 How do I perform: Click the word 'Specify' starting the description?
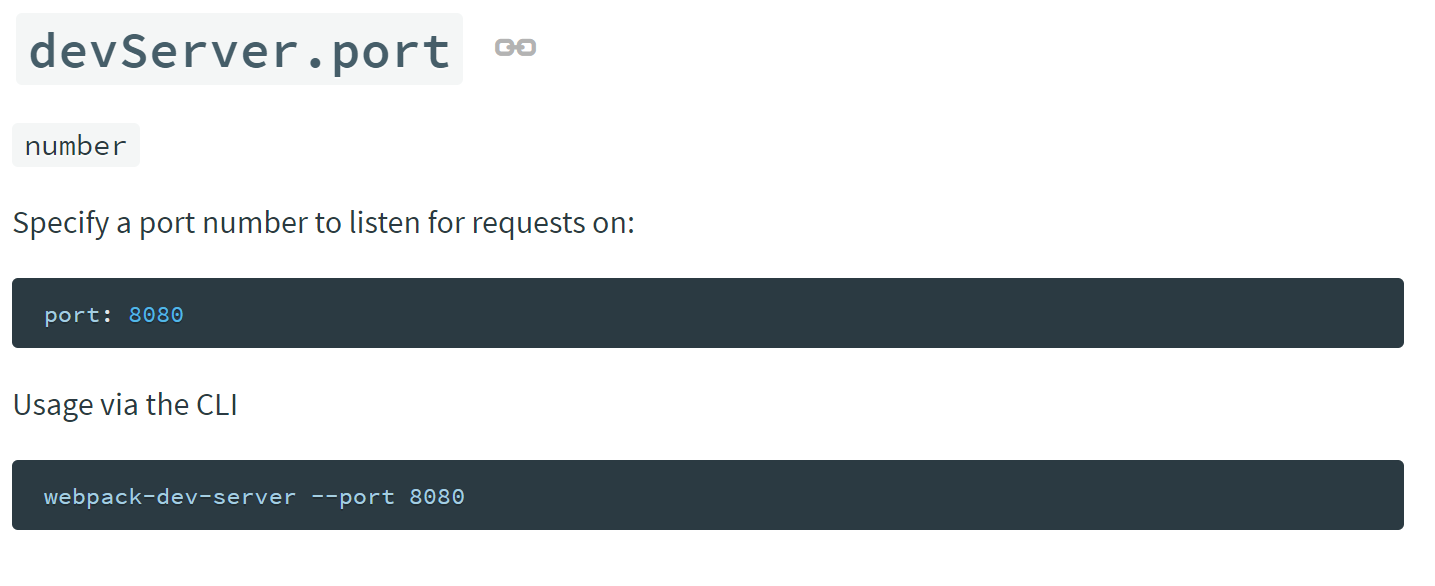[60, 222]
